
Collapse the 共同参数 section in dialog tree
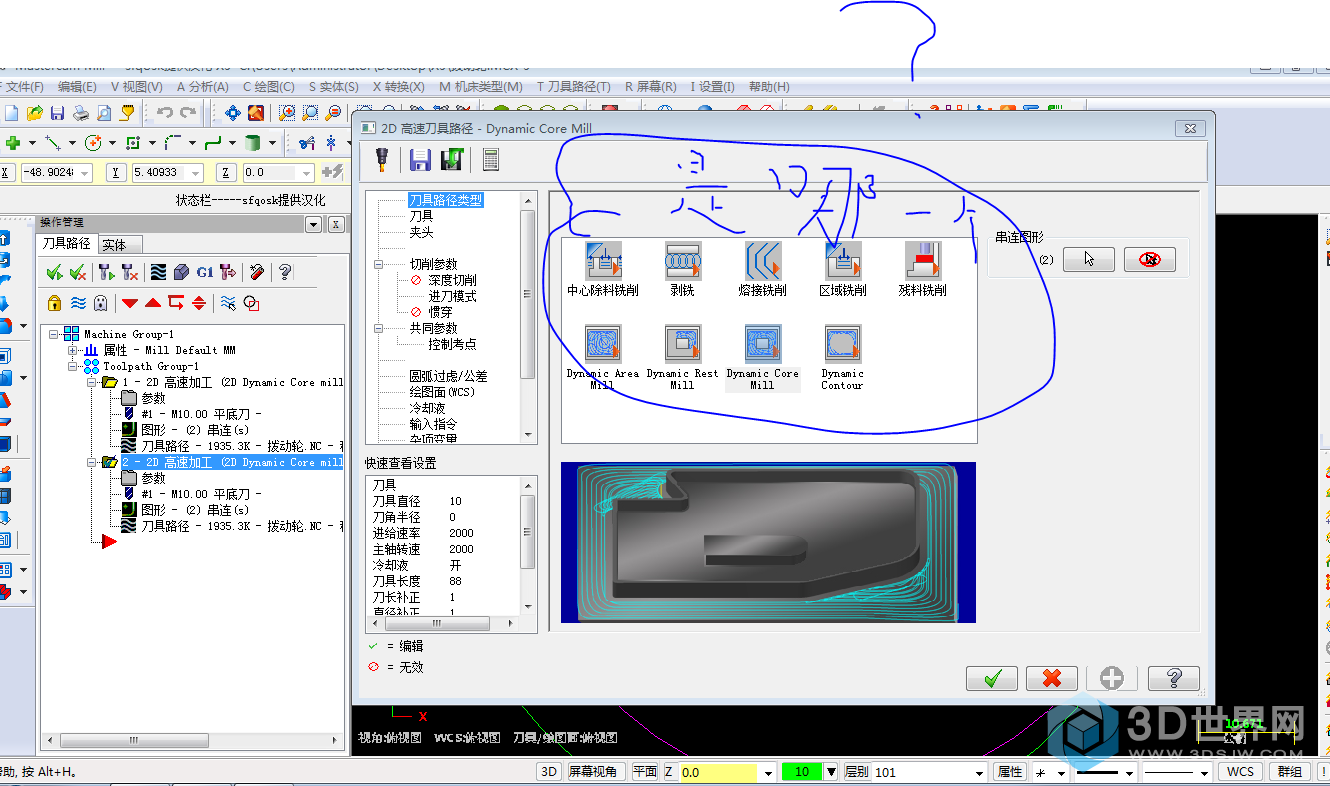coord(379,328)
